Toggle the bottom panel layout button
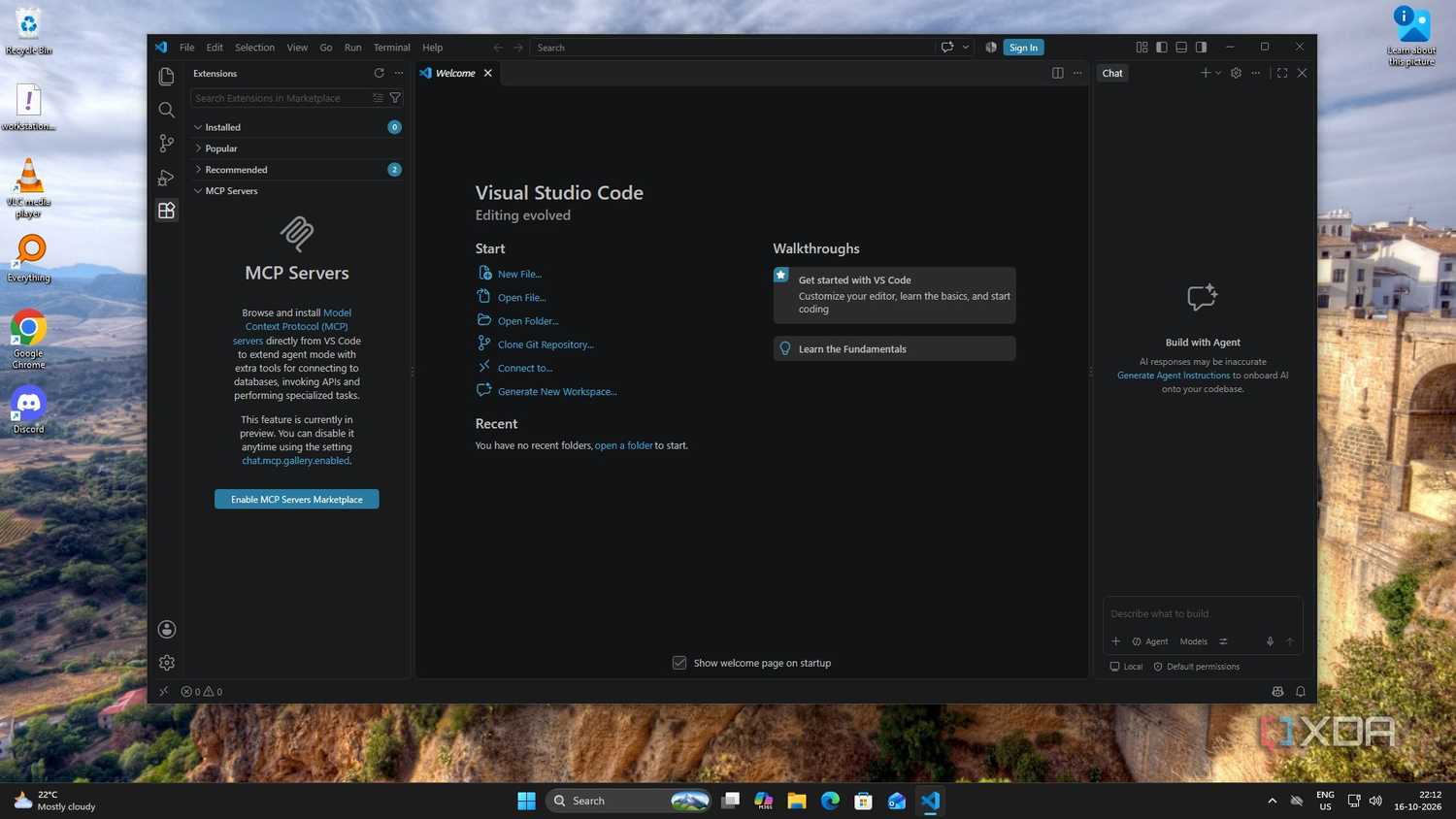The height and width of the screenshot is (819, 1456). (1181, 47)
